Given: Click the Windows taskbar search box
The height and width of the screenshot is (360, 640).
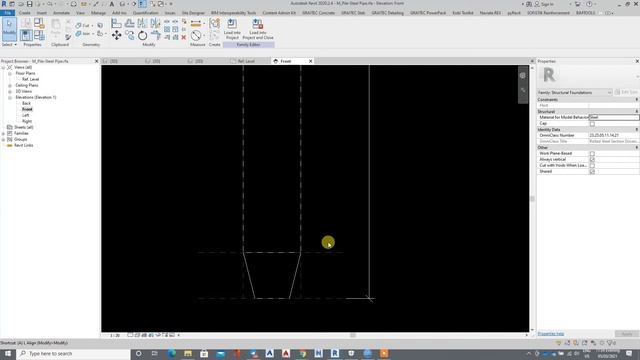Looking at the screenshot, I should [x=73, y=353].
